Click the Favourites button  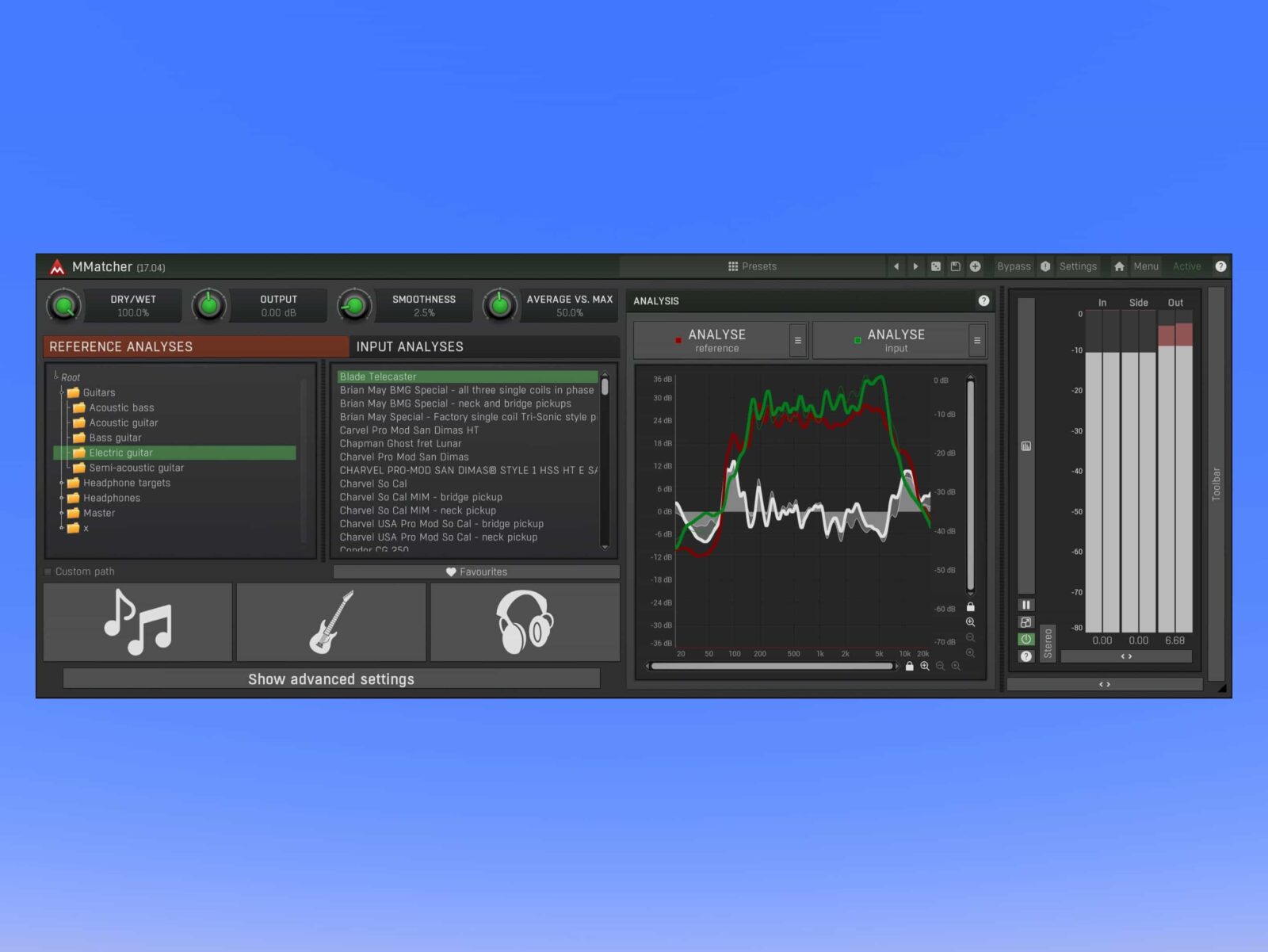(x=476, y=572)
